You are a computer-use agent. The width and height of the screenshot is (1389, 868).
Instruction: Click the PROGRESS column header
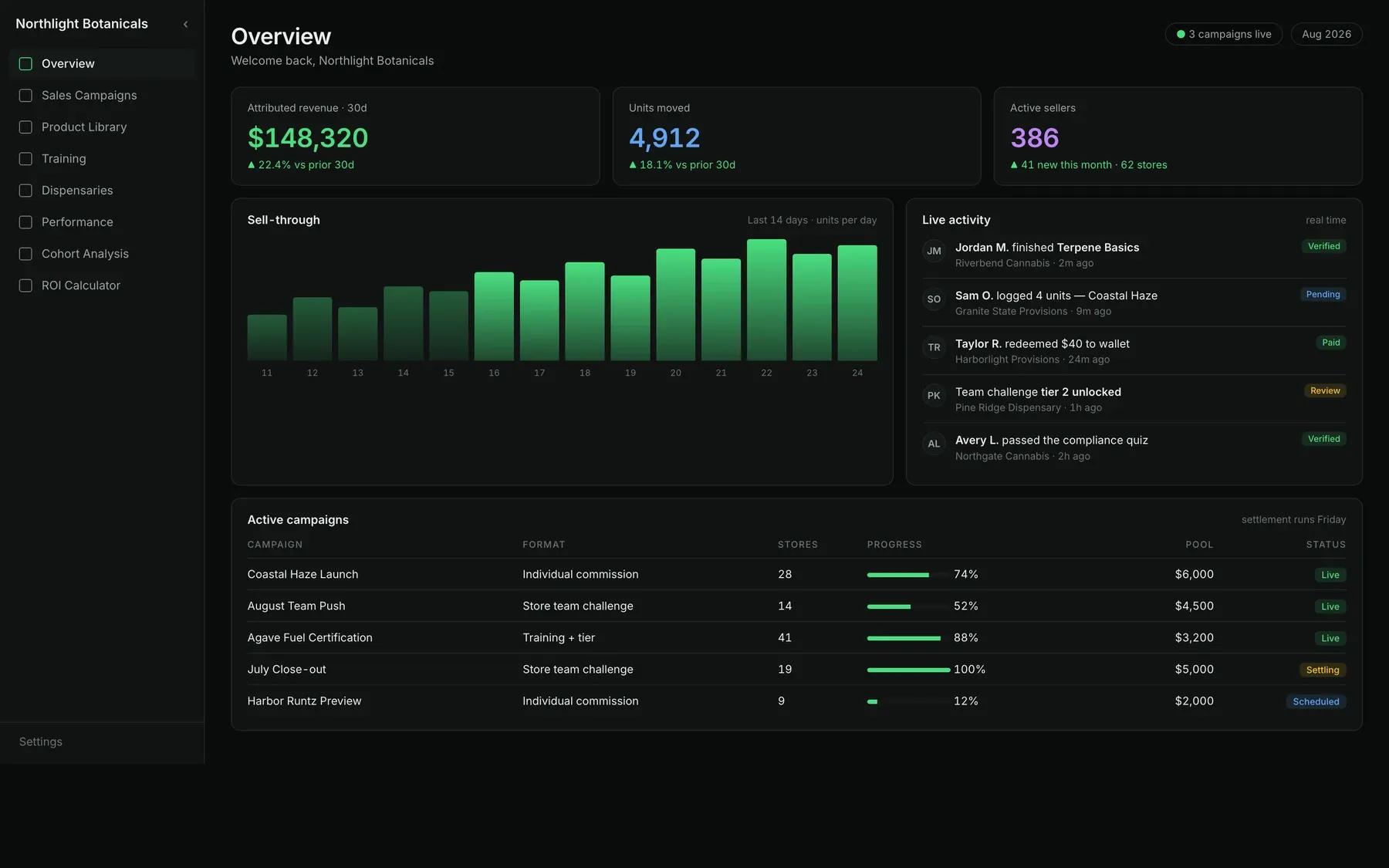(x=894, y=545)
